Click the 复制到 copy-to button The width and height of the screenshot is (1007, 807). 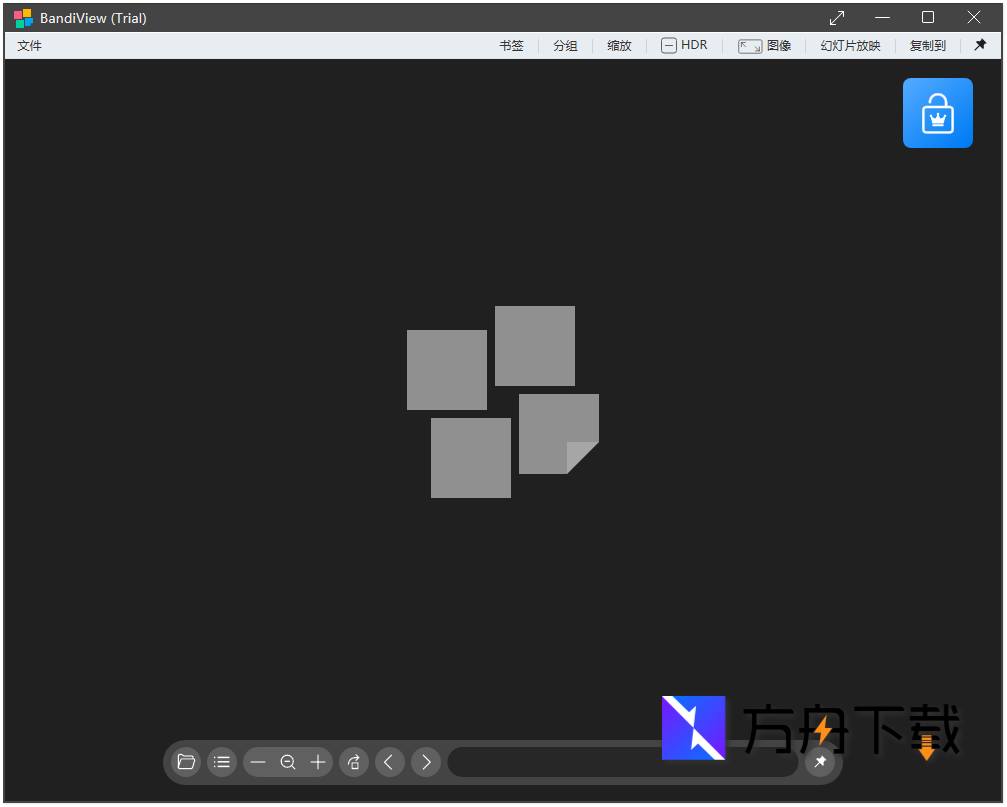[927, 45]
